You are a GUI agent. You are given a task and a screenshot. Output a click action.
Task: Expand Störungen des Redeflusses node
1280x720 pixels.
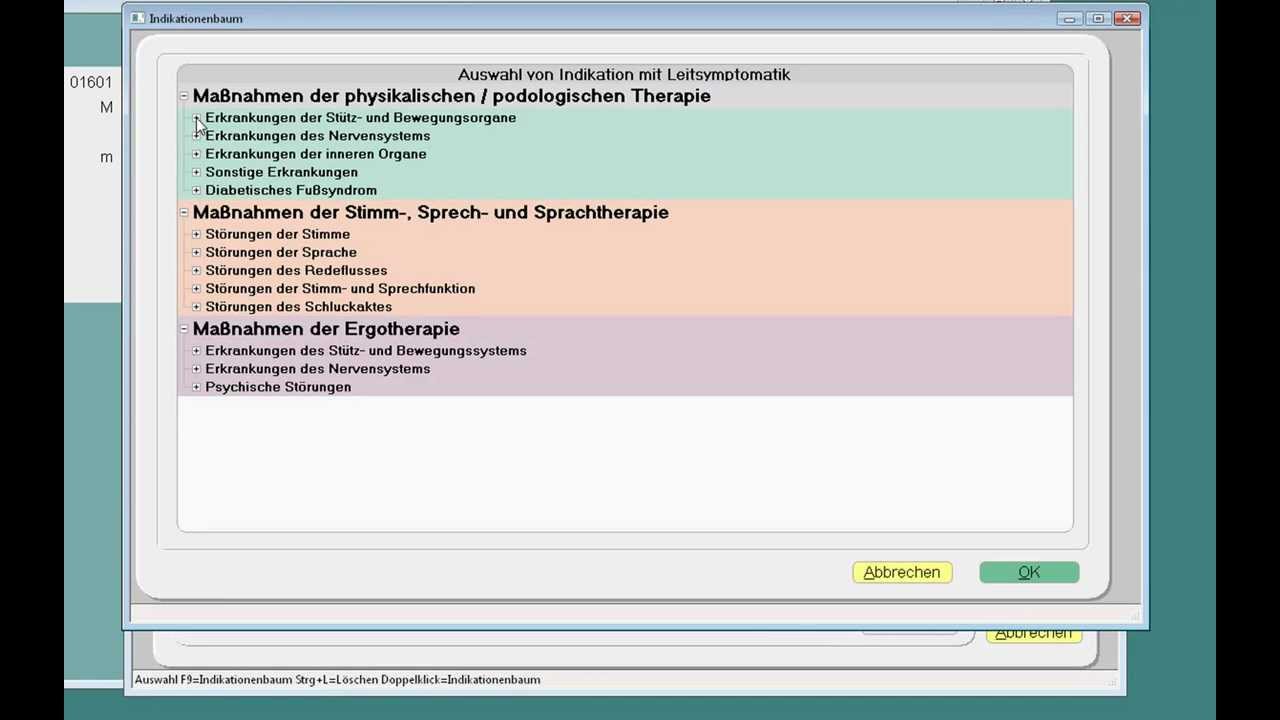click(x=196, y=270)
